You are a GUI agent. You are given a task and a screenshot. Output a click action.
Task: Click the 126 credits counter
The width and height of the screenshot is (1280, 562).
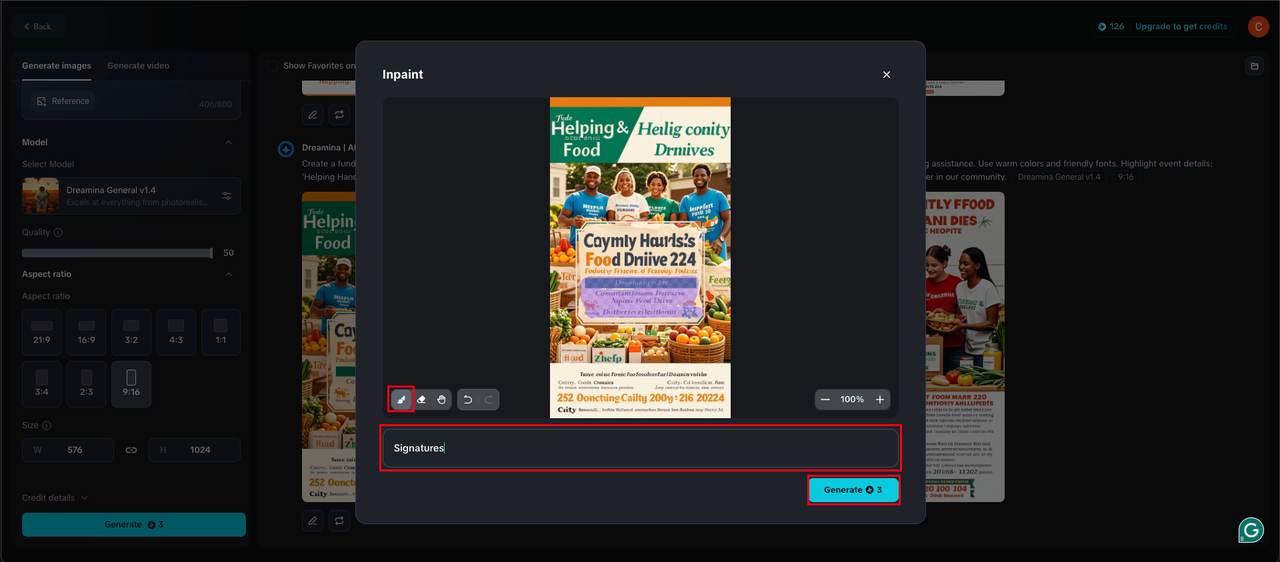coord(1111,27)
